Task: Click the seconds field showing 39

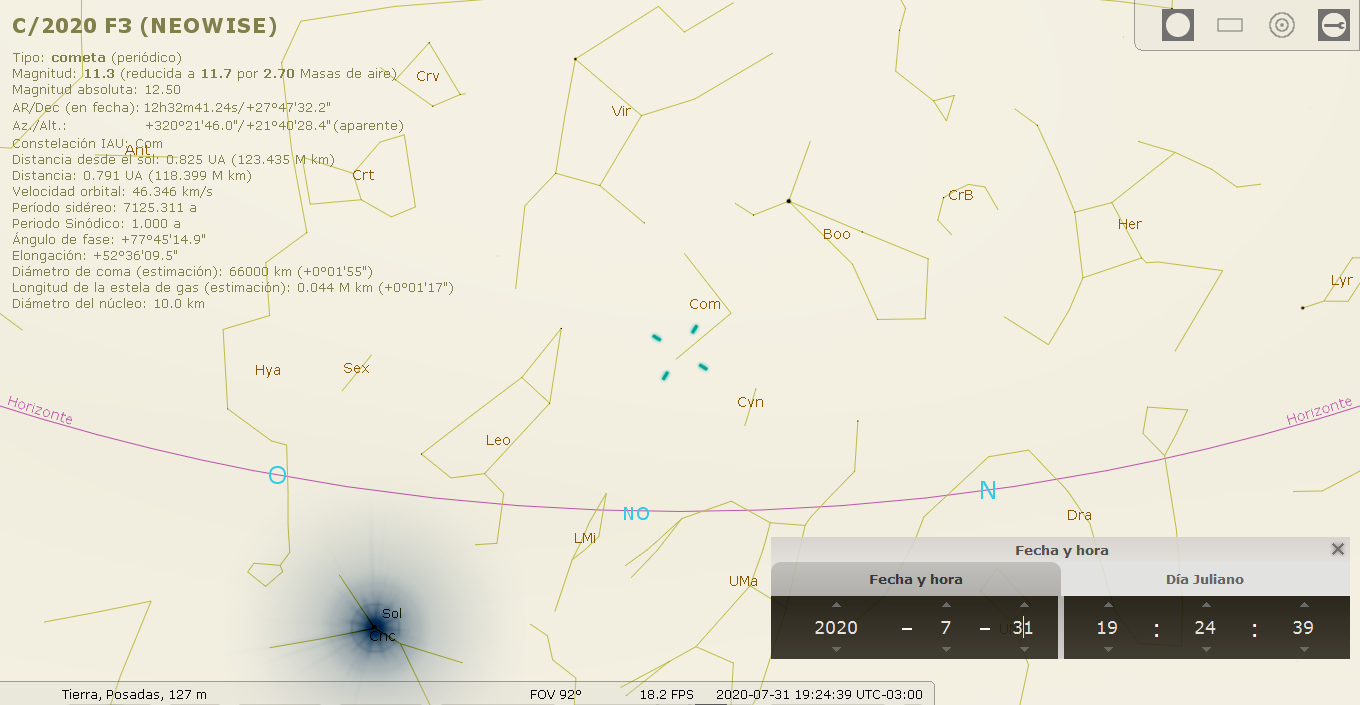Action: [1303, 628]
